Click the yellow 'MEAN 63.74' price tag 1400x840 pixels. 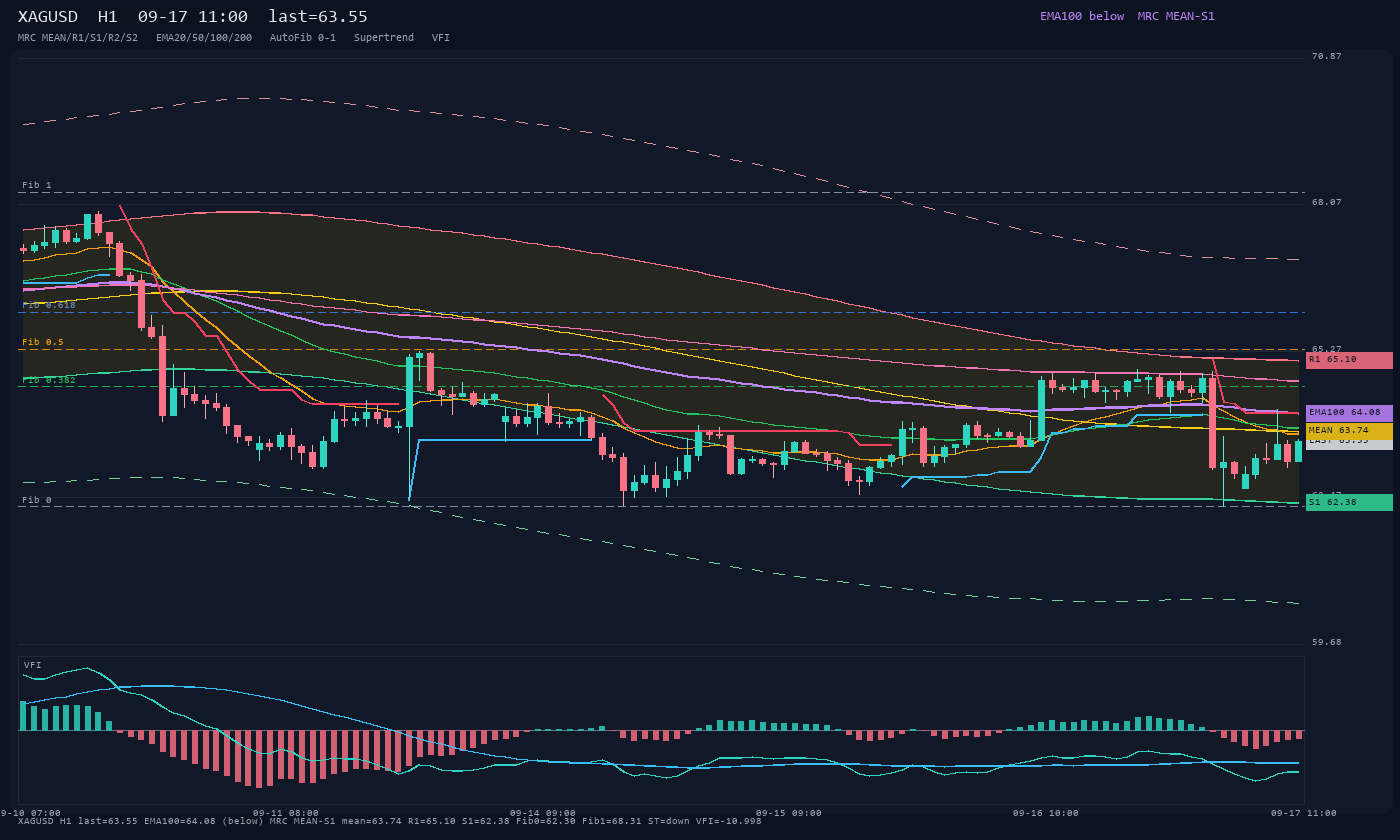pos(1349,431)
